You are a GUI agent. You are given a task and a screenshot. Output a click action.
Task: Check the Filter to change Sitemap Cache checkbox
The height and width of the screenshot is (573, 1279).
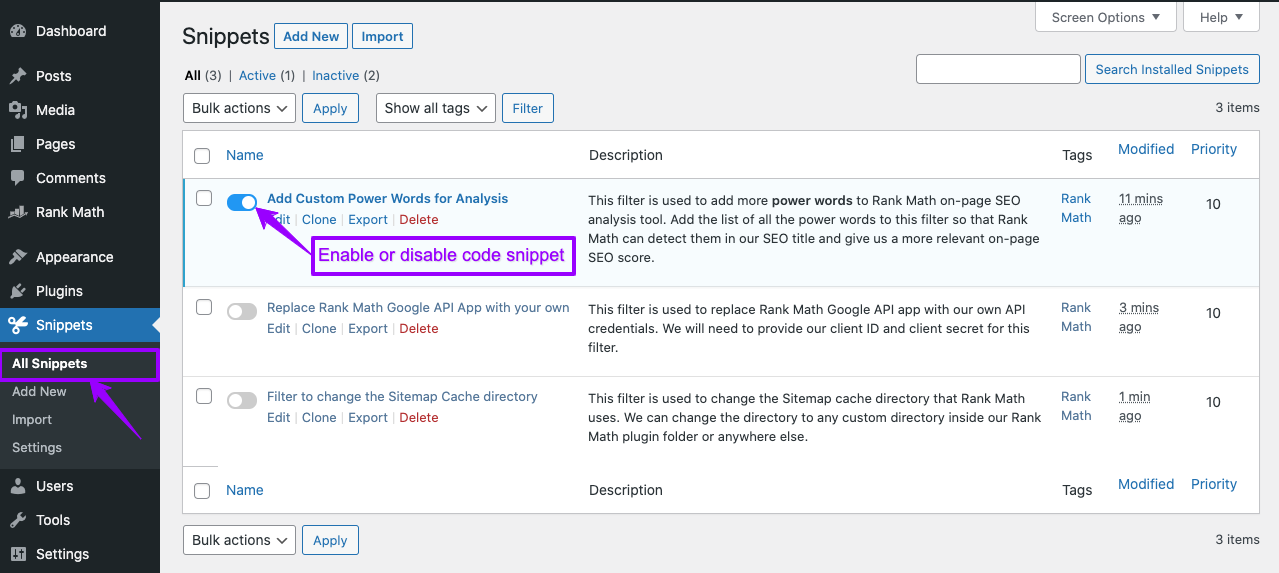coord(203,396)
